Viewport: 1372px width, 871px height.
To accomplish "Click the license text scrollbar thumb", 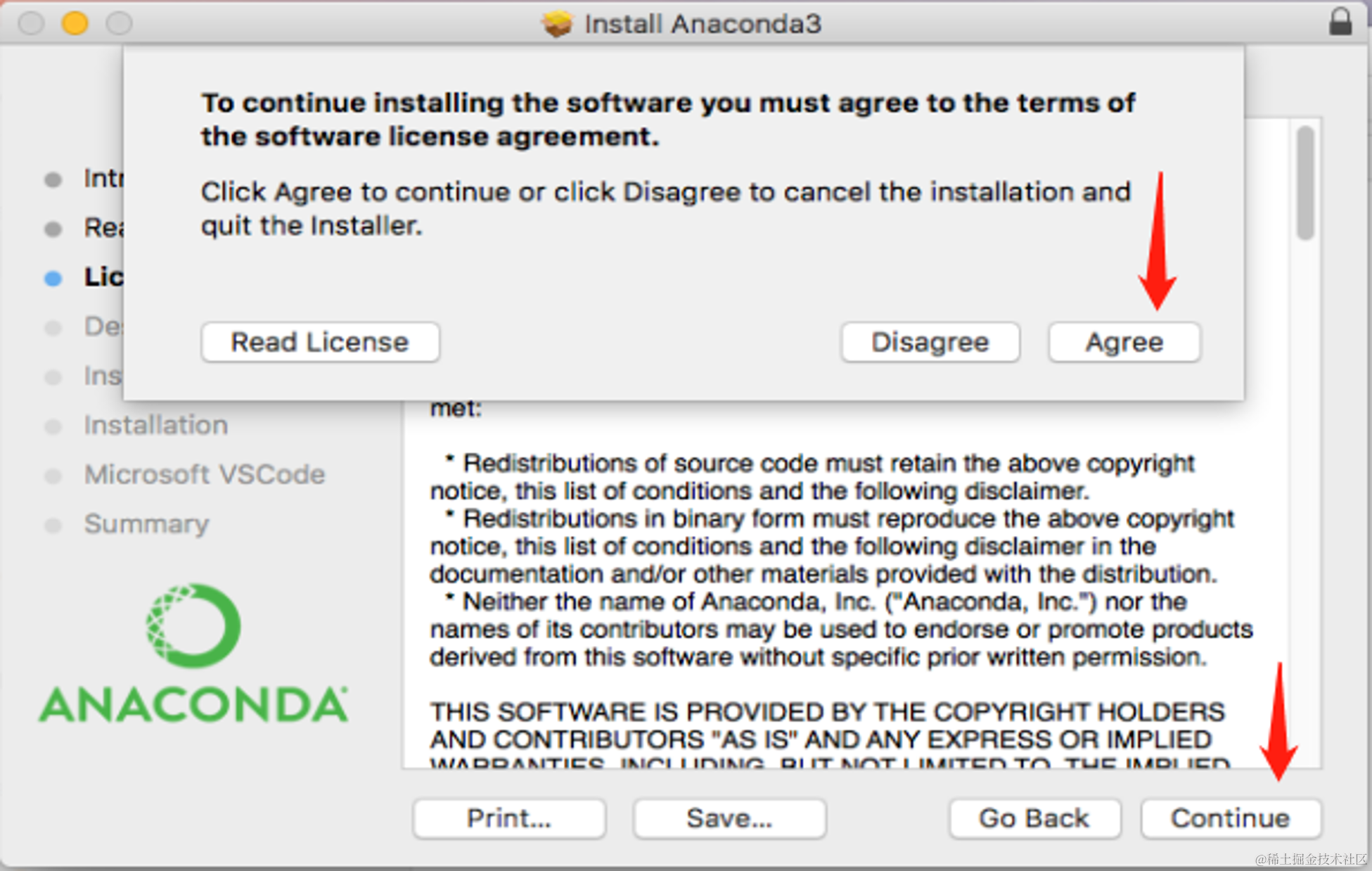I will [x=1305, y=183].
